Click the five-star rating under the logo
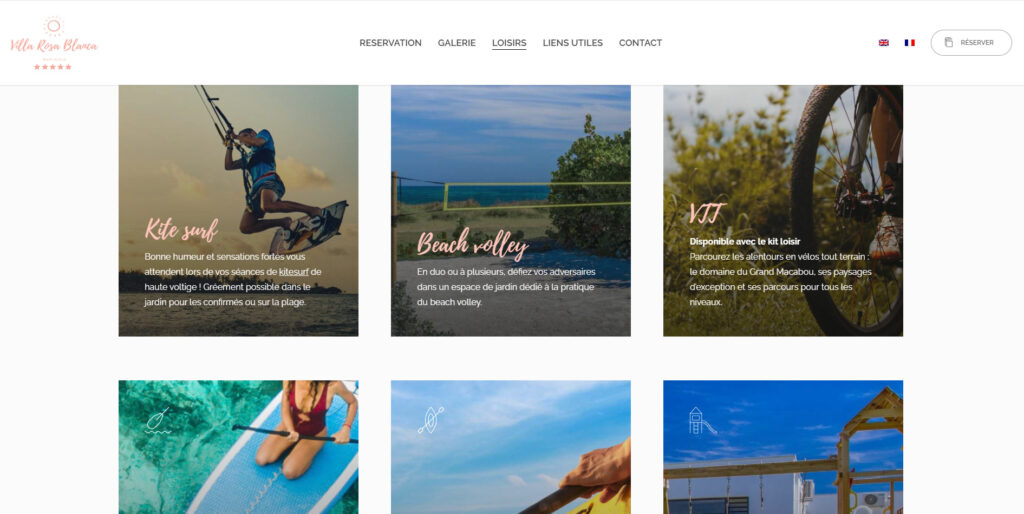Screen dimensions: 1024x514 (53, 67)
